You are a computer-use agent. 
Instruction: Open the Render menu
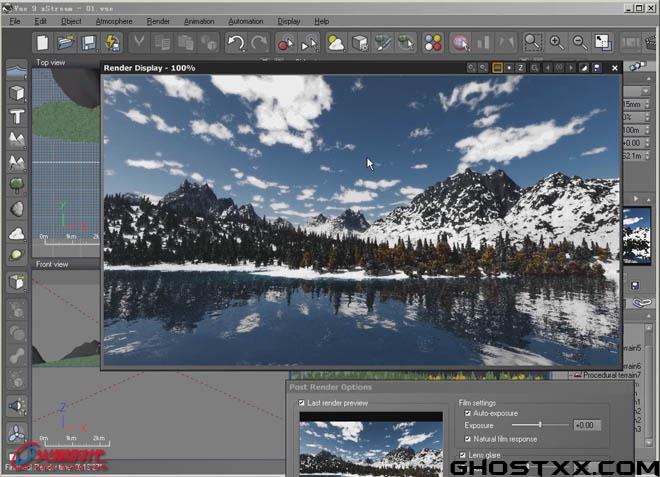(x=158, y=21)
